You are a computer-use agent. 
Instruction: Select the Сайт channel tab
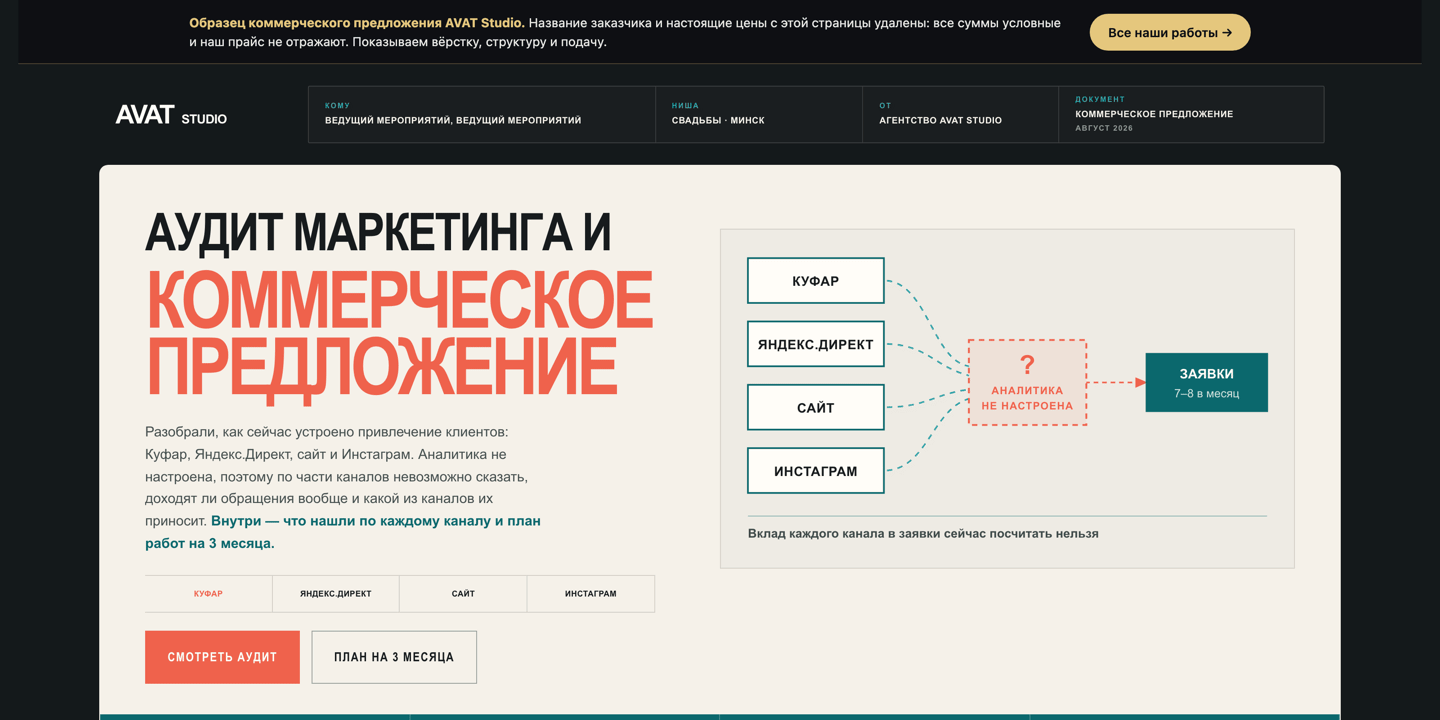point(463,594)
